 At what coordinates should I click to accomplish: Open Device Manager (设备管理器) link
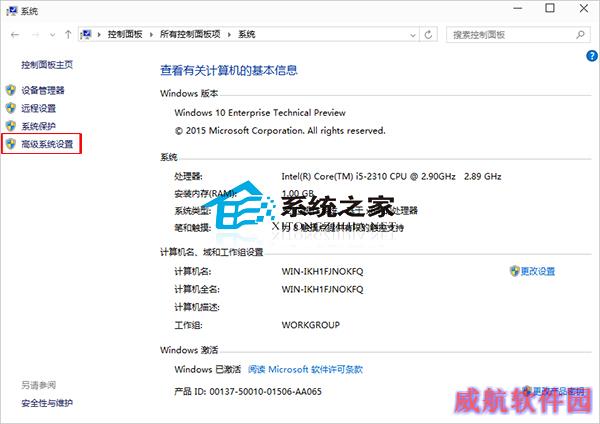(43, 90)
